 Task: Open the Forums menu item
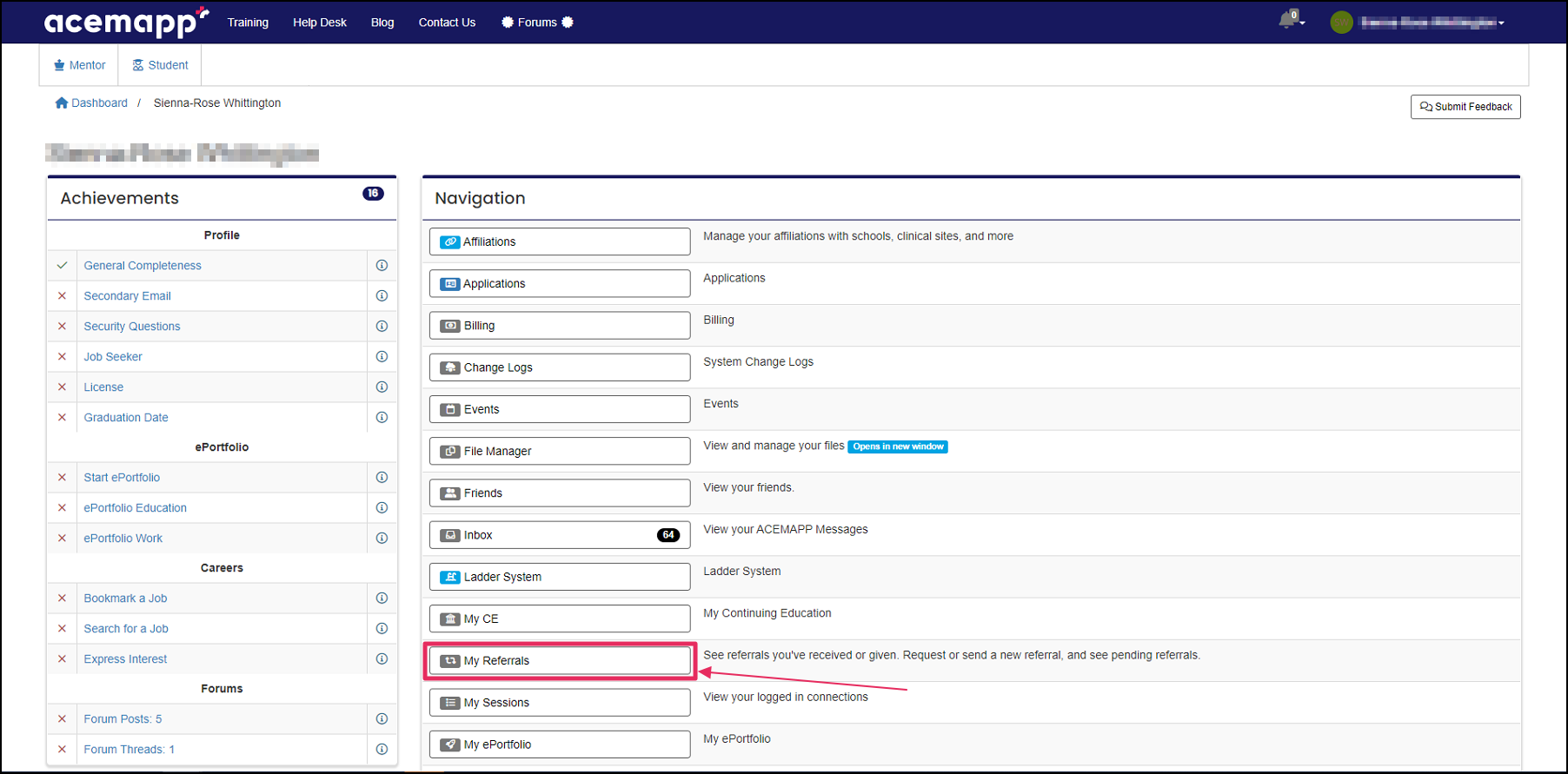click(537, 23)
